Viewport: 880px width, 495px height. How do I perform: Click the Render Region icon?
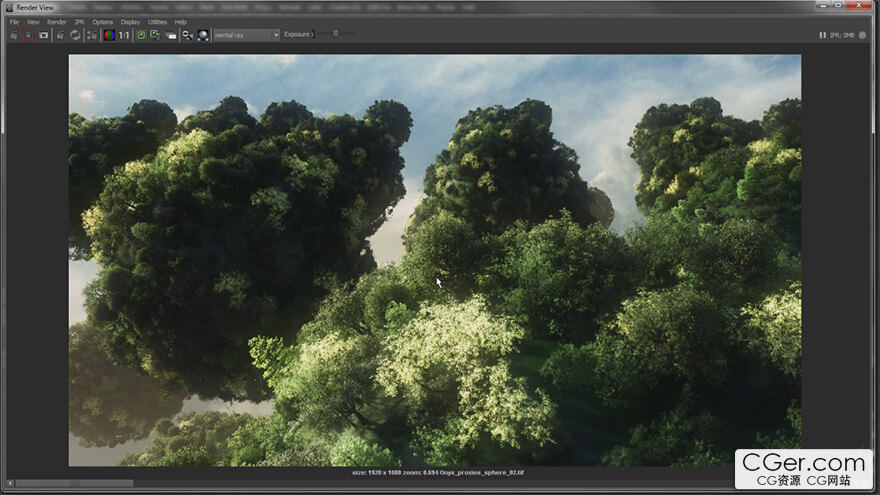[x=29, y=35]
